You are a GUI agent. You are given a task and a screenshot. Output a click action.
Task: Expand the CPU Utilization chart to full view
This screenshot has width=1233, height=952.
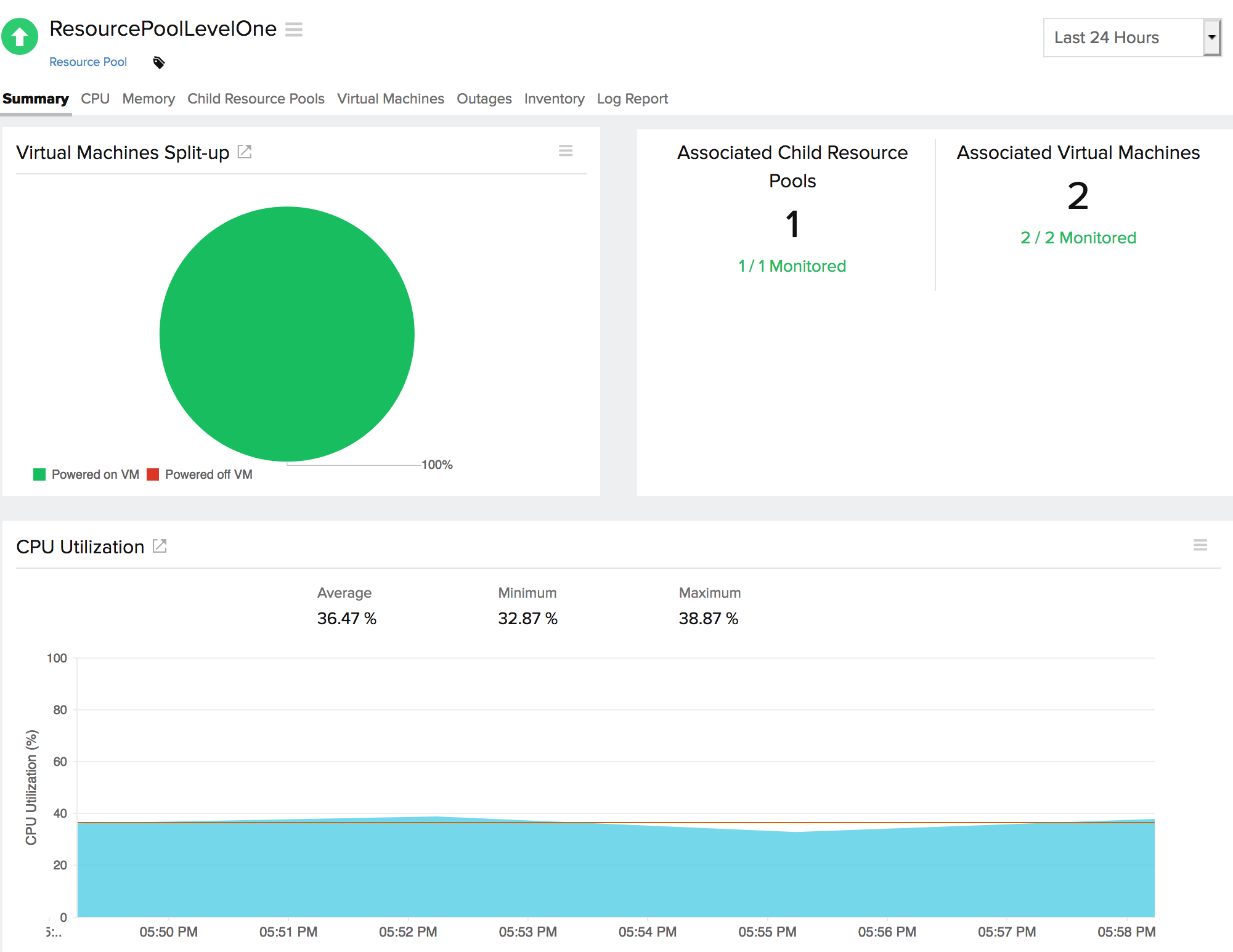pyautogui.click(x=160, y=546)
